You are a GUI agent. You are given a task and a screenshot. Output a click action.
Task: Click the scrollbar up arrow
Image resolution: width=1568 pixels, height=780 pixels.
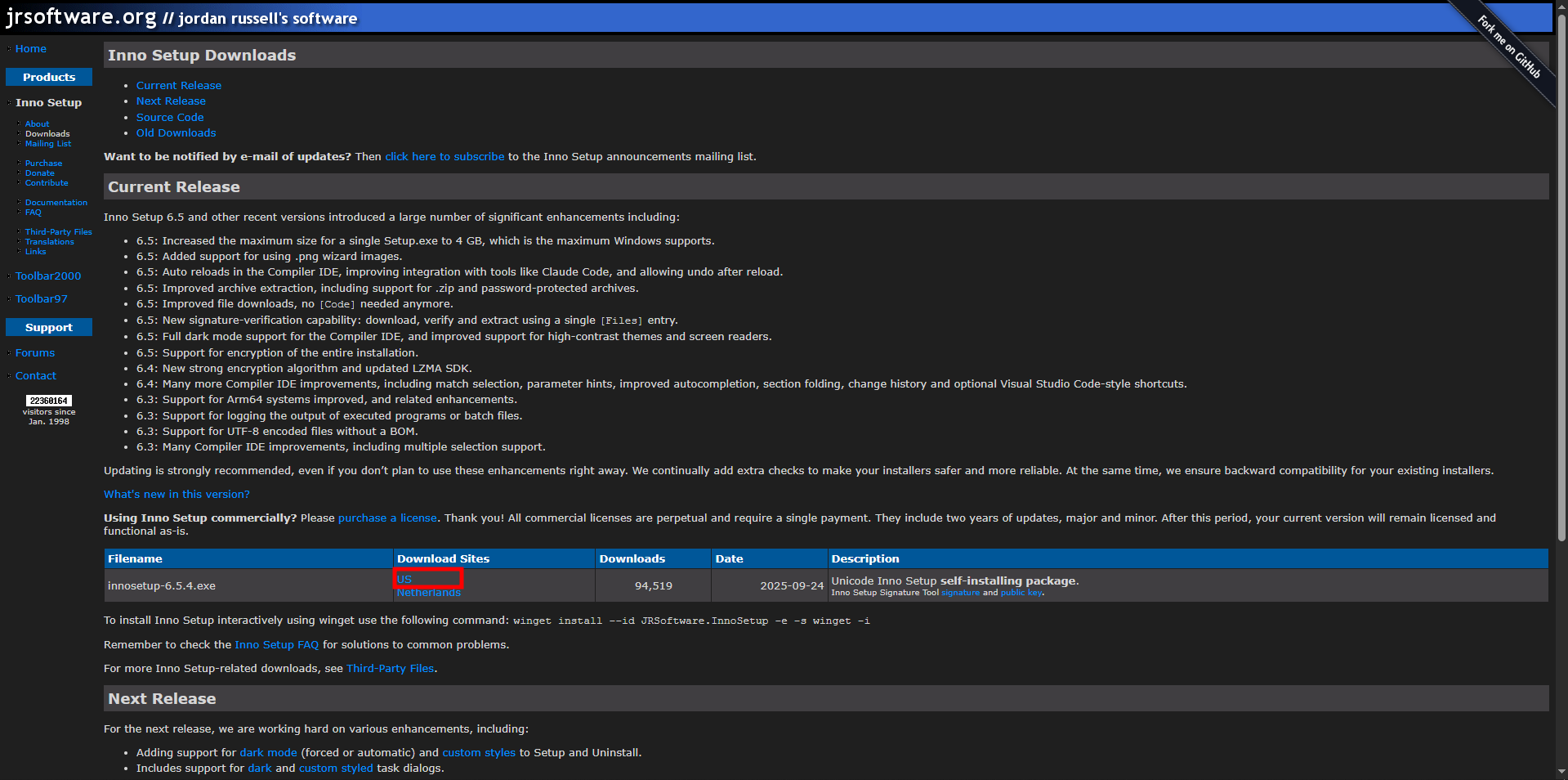(x=1561, y=7)
